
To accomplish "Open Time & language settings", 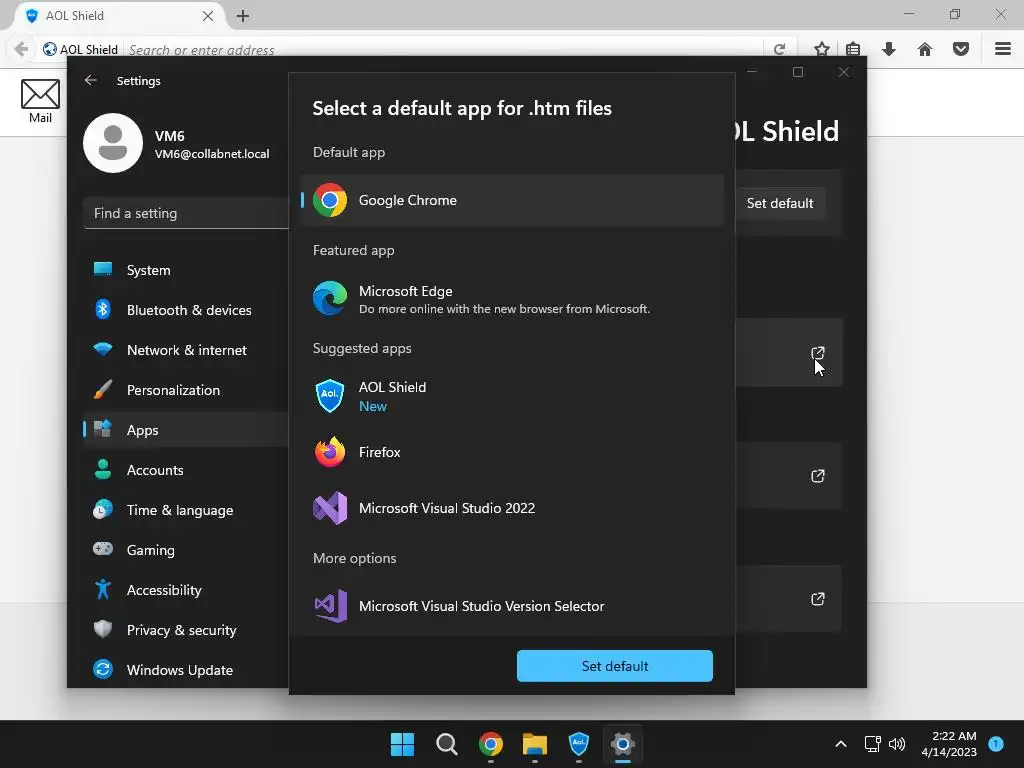I will [186, 510].
